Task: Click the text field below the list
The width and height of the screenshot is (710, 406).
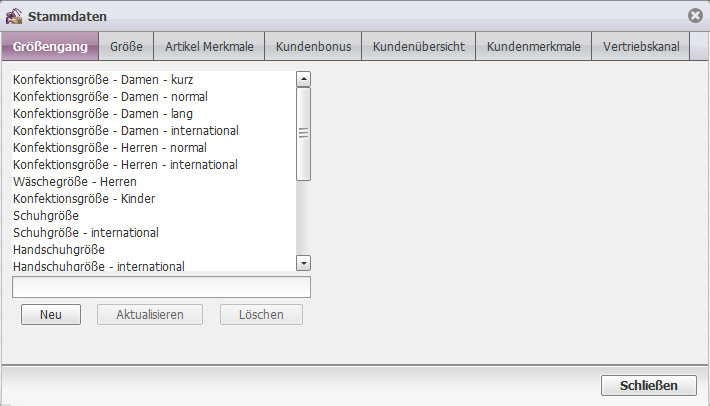Action: coord(161,287)
